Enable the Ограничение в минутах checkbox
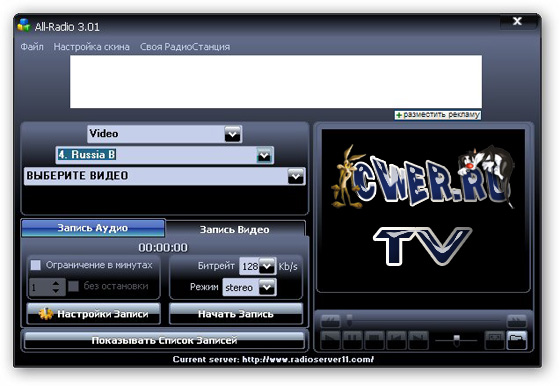The image size is (560, 386). (x=36, y=265)
